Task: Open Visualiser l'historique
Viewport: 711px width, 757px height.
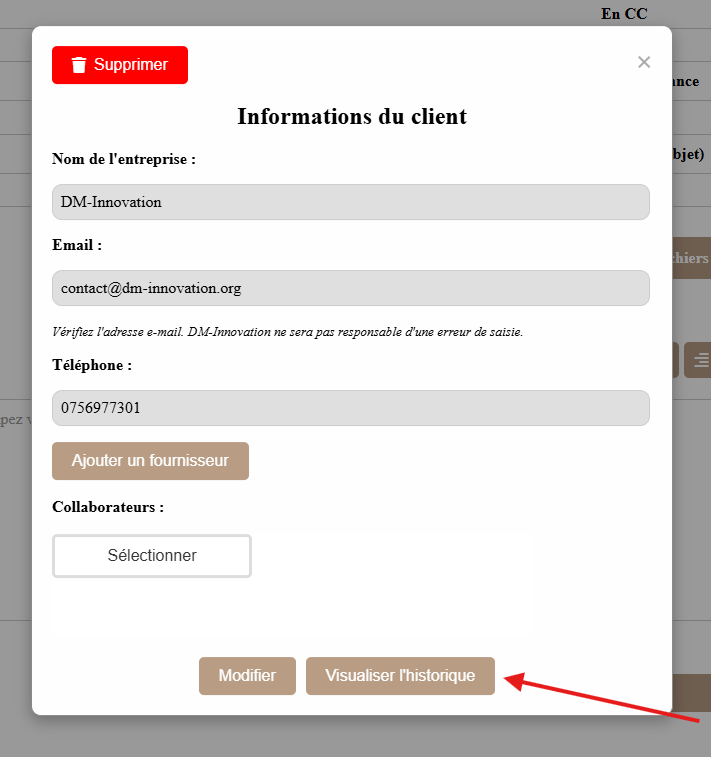Action: point(400,676)
